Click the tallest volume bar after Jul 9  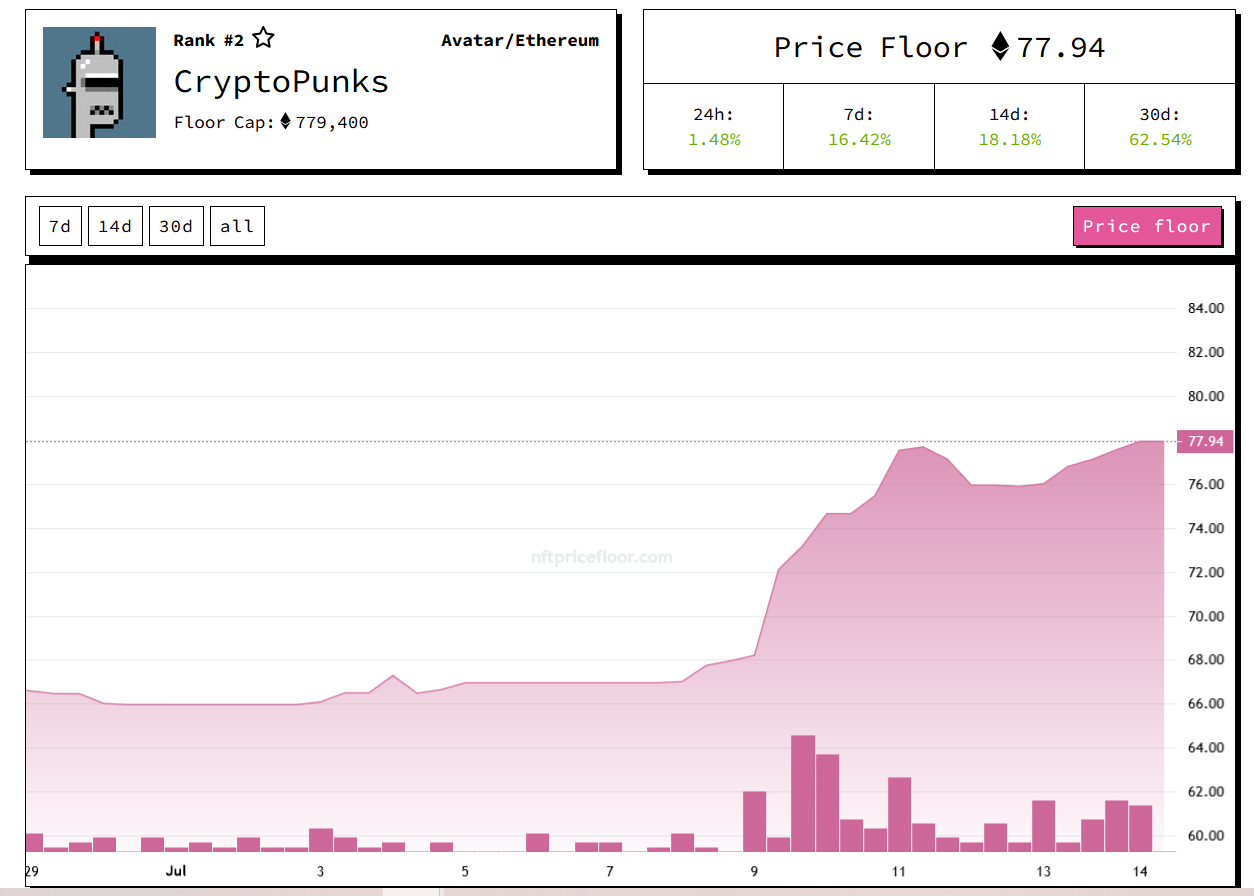point(803,793)
